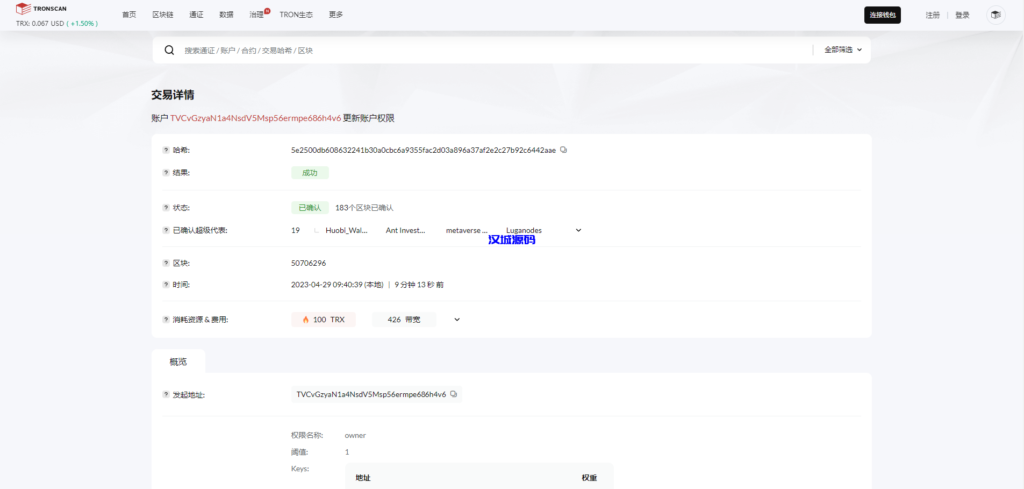The width and height of the screenshot is (1024, 489).
Task: Open the 通证 menu
Action: 196,15
